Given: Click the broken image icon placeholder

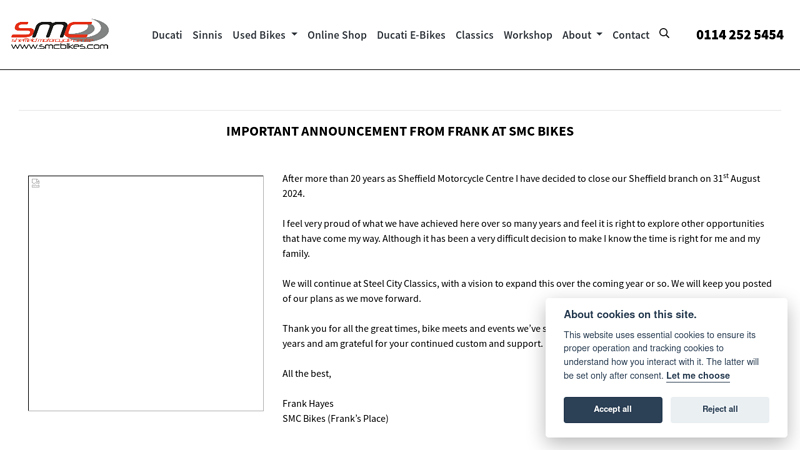Looking at the screenshot, I should pos(36,183).
